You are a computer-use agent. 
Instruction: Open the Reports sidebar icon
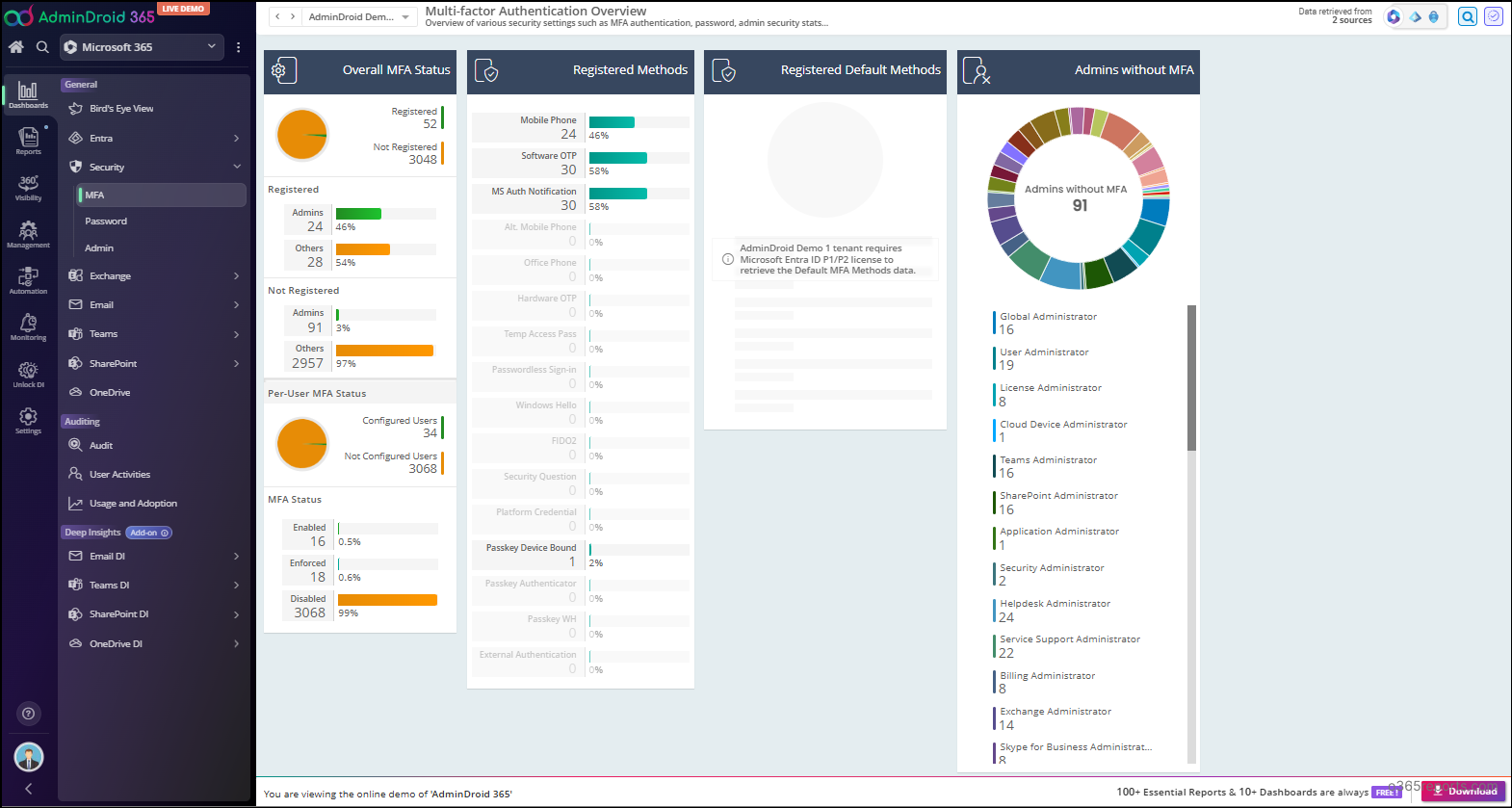(28, 141)
